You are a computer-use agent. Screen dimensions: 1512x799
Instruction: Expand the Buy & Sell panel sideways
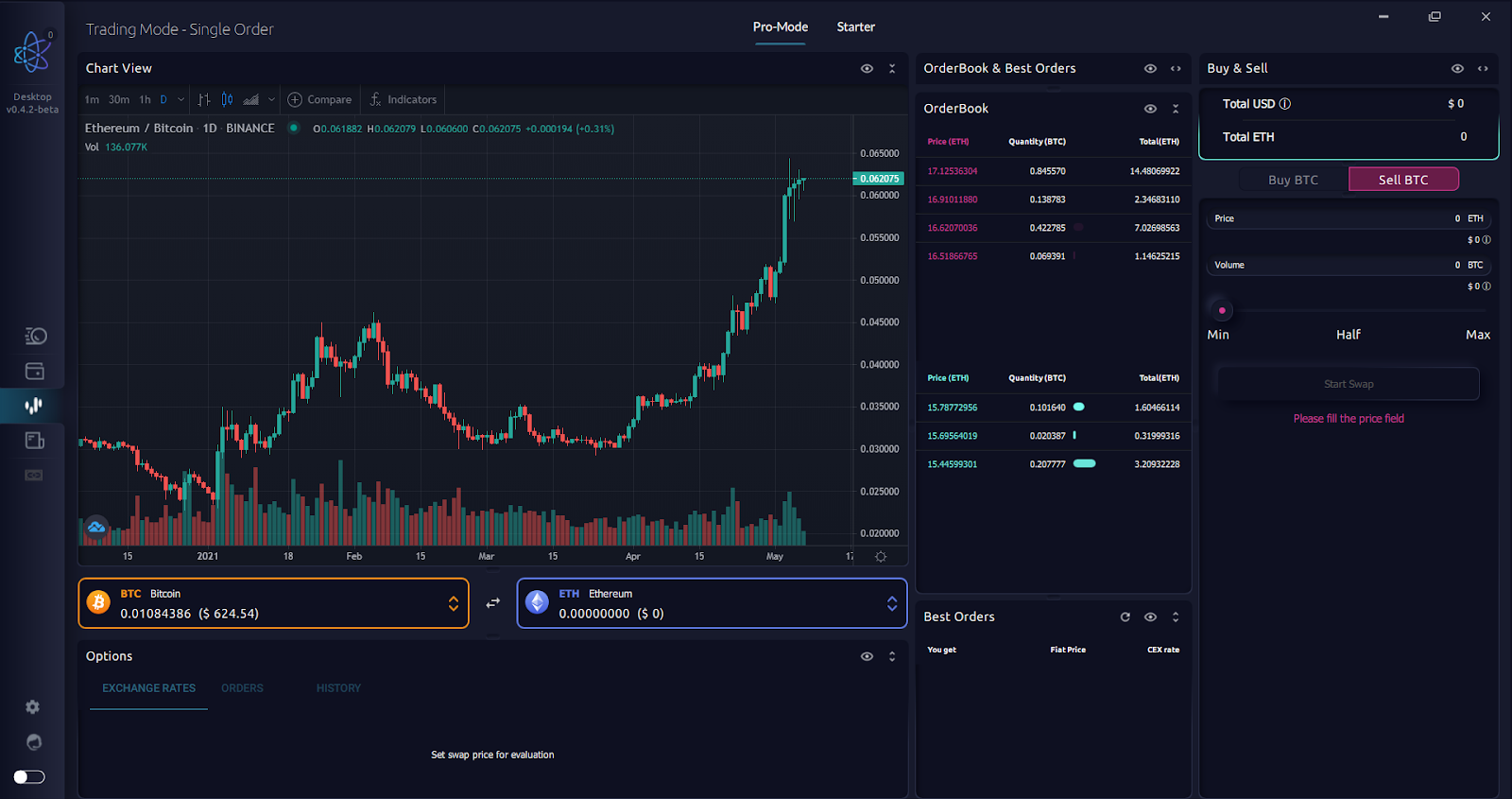point(1483,68)
